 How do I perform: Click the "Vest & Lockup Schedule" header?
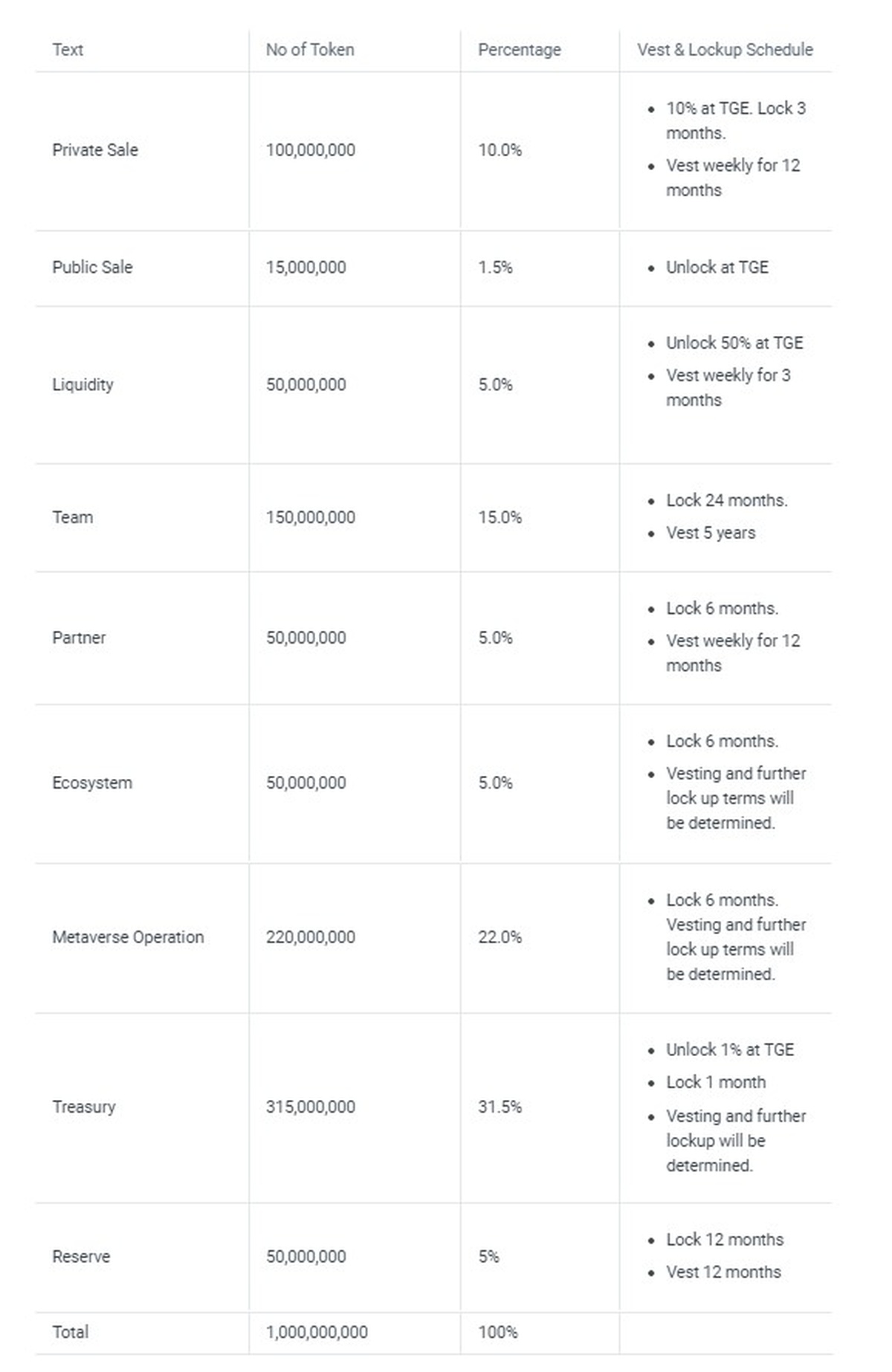[725, 50]
